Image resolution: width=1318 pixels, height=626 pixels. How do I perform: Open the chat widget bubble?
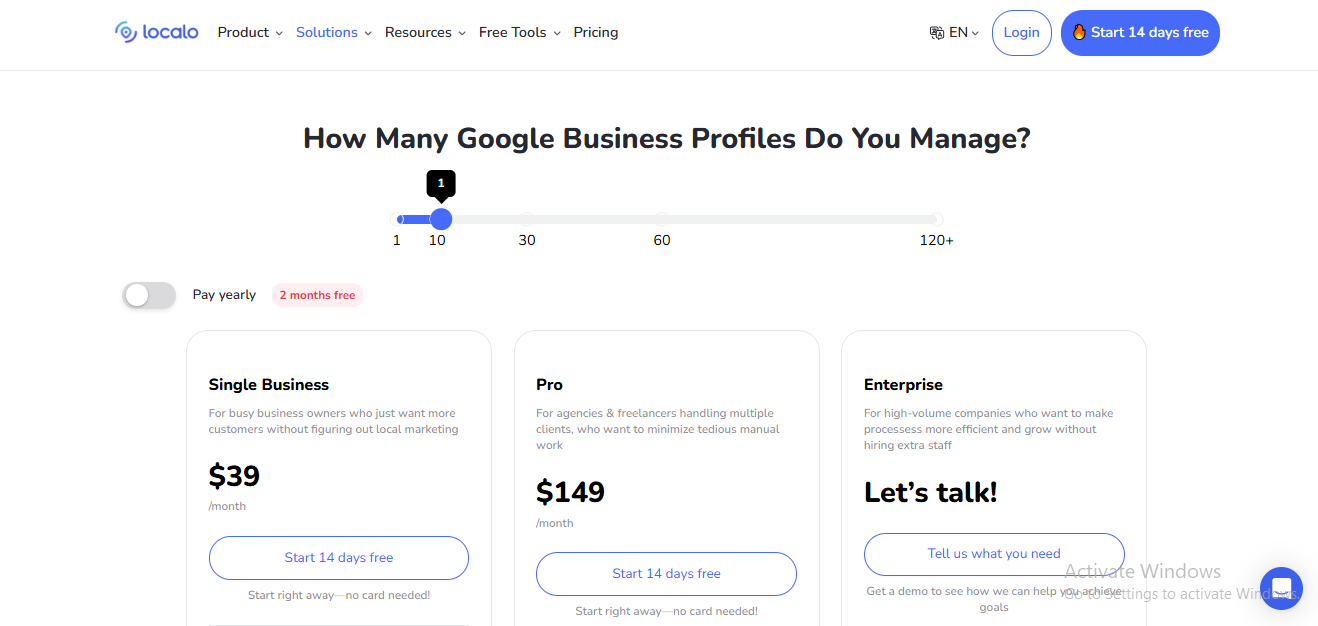(x=1281, y=589)
